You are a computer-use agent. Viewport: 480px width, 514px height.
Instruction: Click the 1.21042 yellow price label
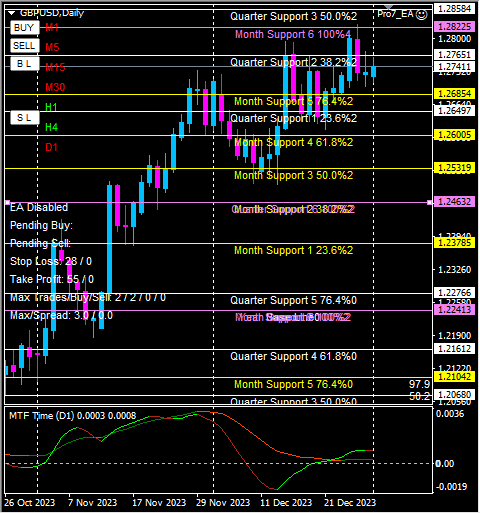[x=455, y=377]
